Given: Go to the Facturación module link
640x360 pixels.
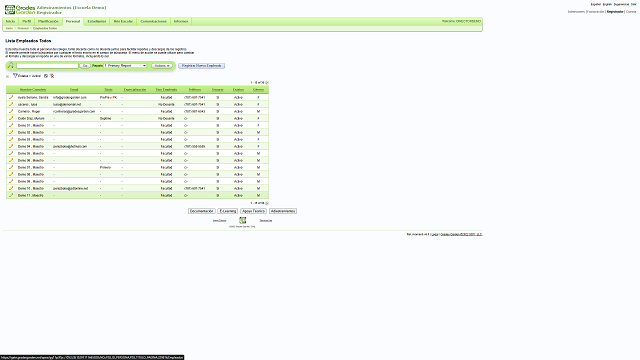Looking at the screenshot, I should click(596, 12).
